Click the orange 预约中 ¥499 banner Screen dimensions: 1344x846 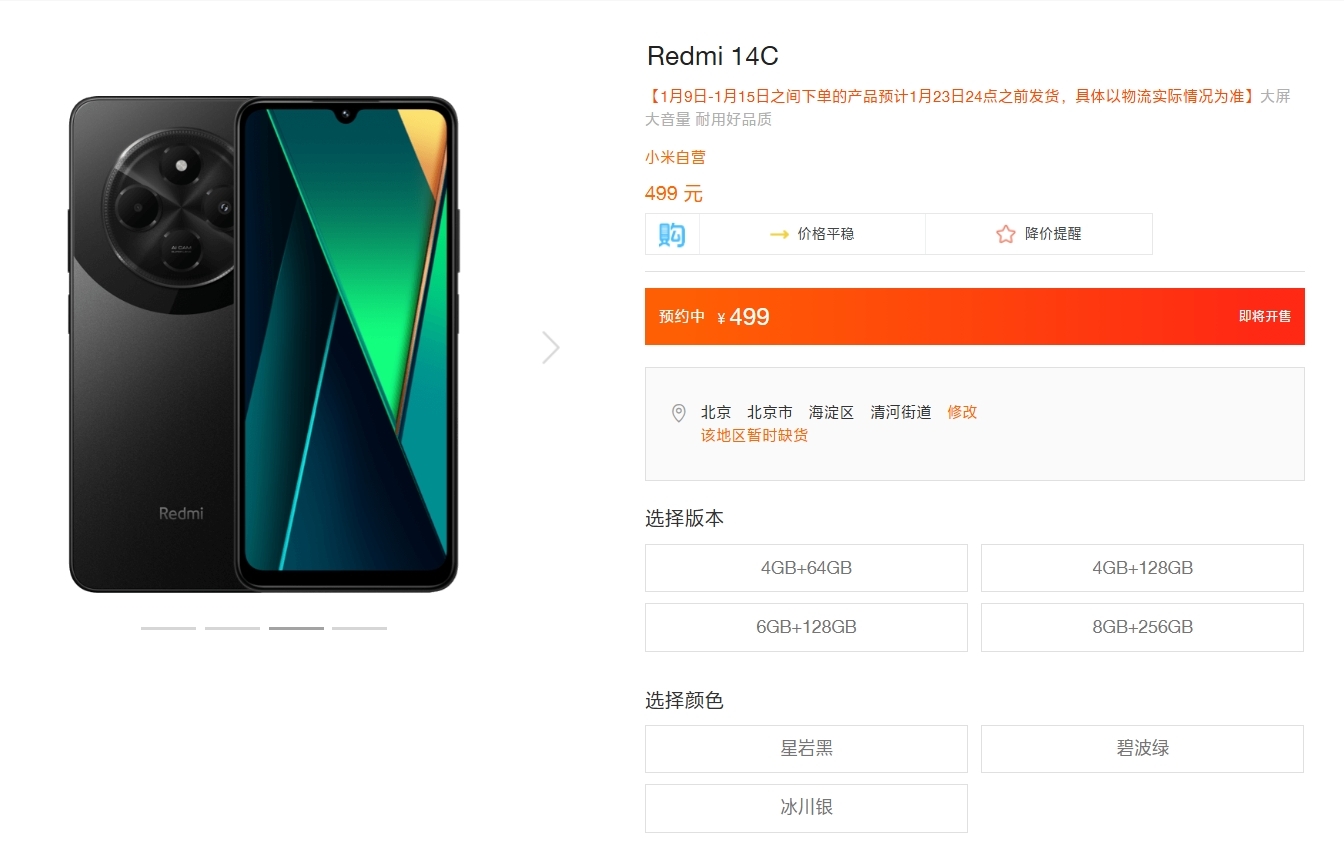pos(975,316)
